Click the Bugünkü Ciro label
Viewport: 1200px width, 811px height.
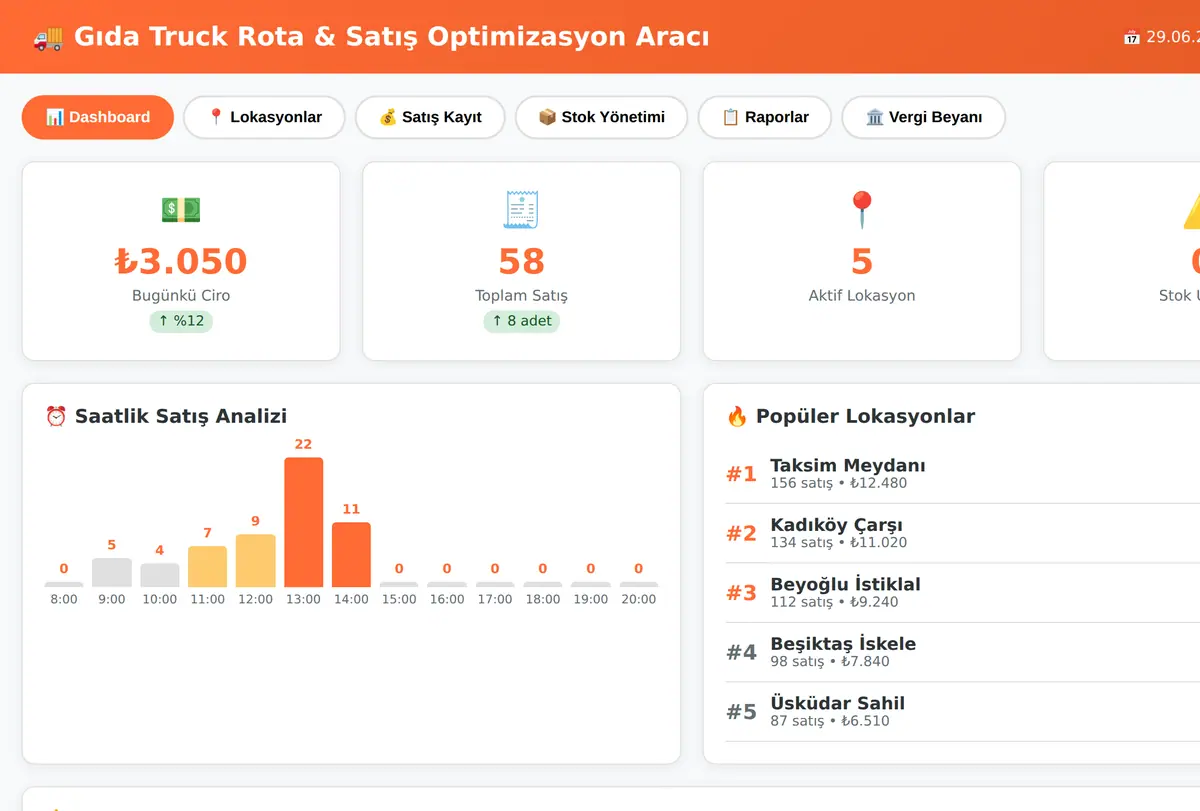pyautogui.click(x=181, y=296)
